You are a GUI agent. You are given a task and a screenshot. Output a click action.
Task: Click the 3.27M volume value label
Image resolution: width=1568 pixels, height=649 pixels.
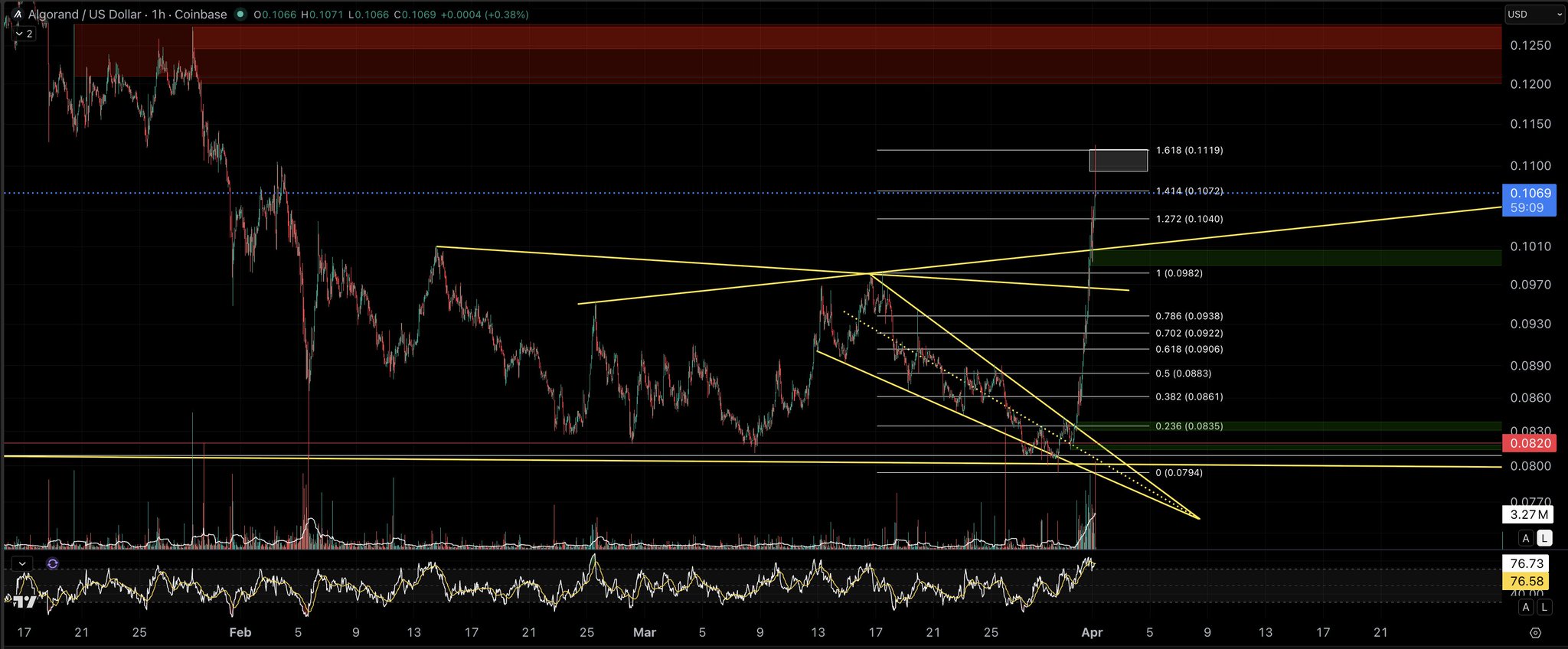point(1527,515)
